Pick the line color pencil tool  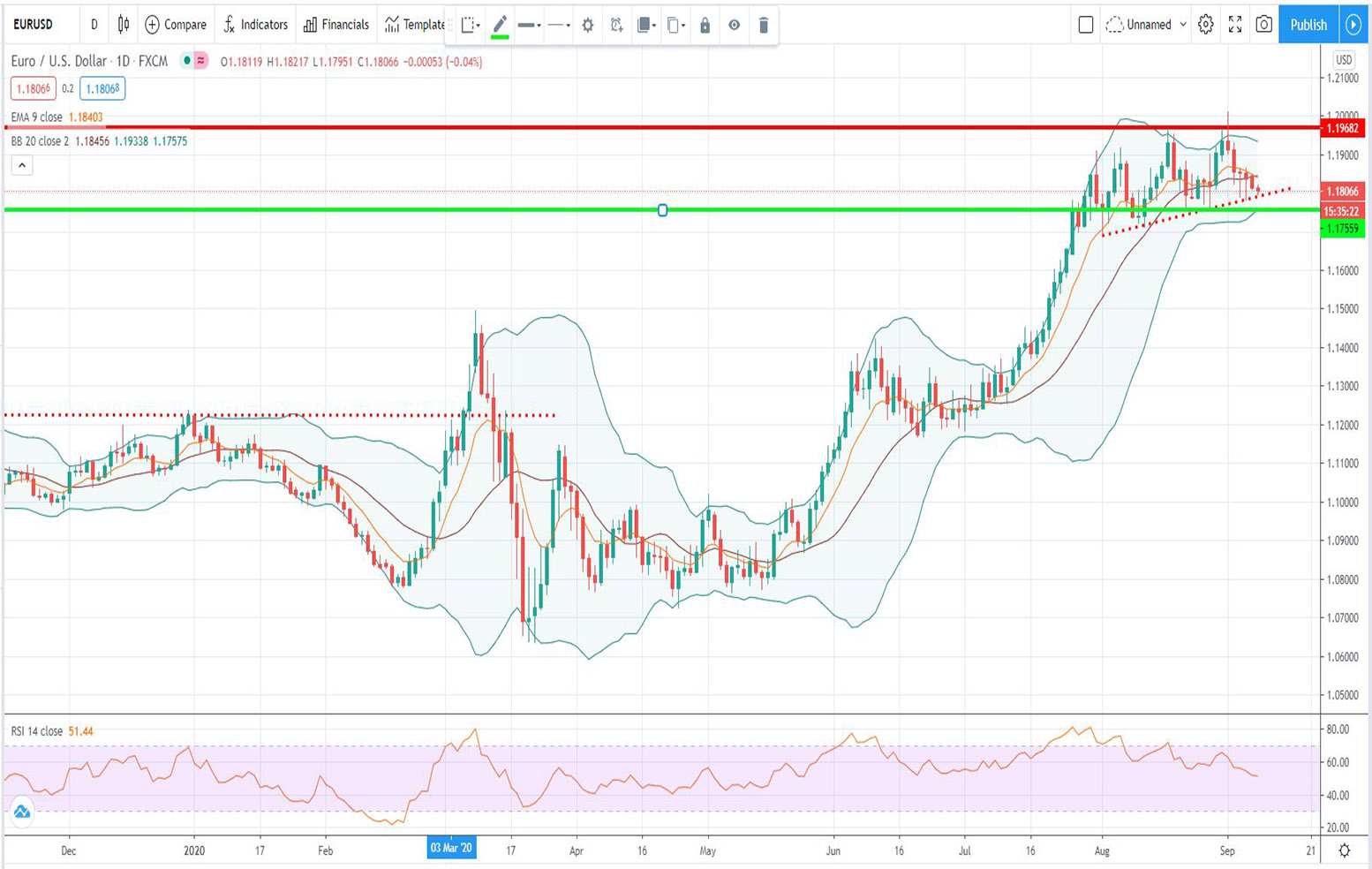coord(500,25)
